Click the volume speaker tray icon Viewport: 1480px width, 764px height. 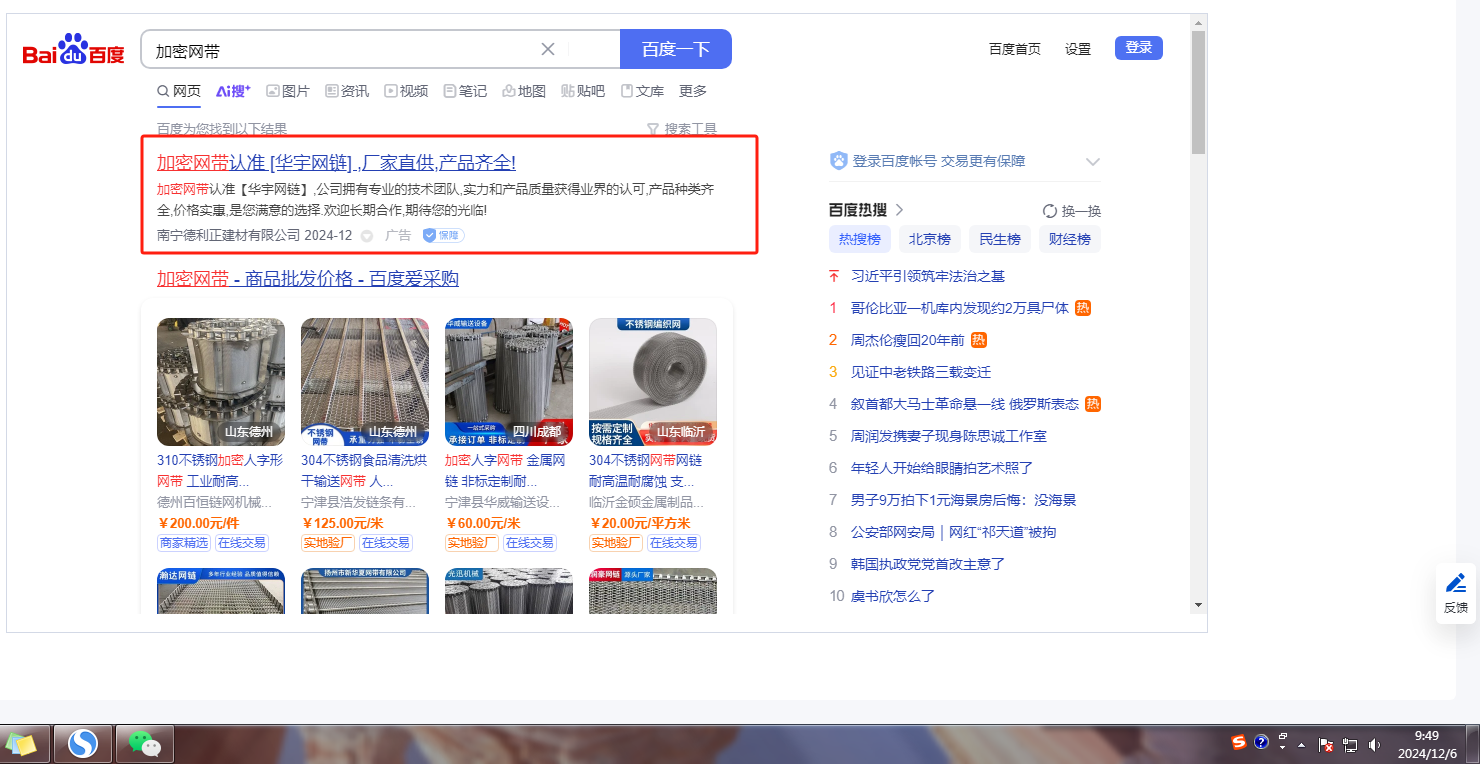tap(1375, 745)
